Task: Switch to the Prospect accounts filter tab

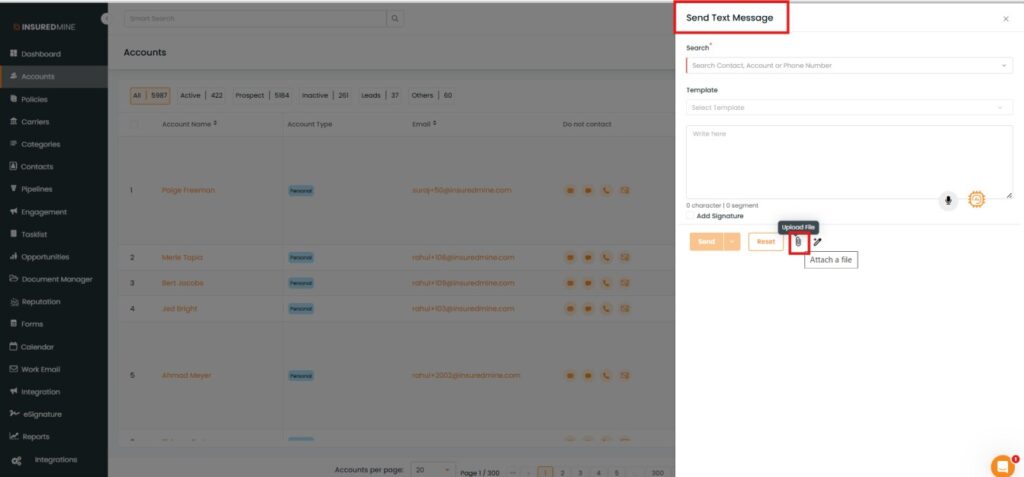Action: click(250, 96)
